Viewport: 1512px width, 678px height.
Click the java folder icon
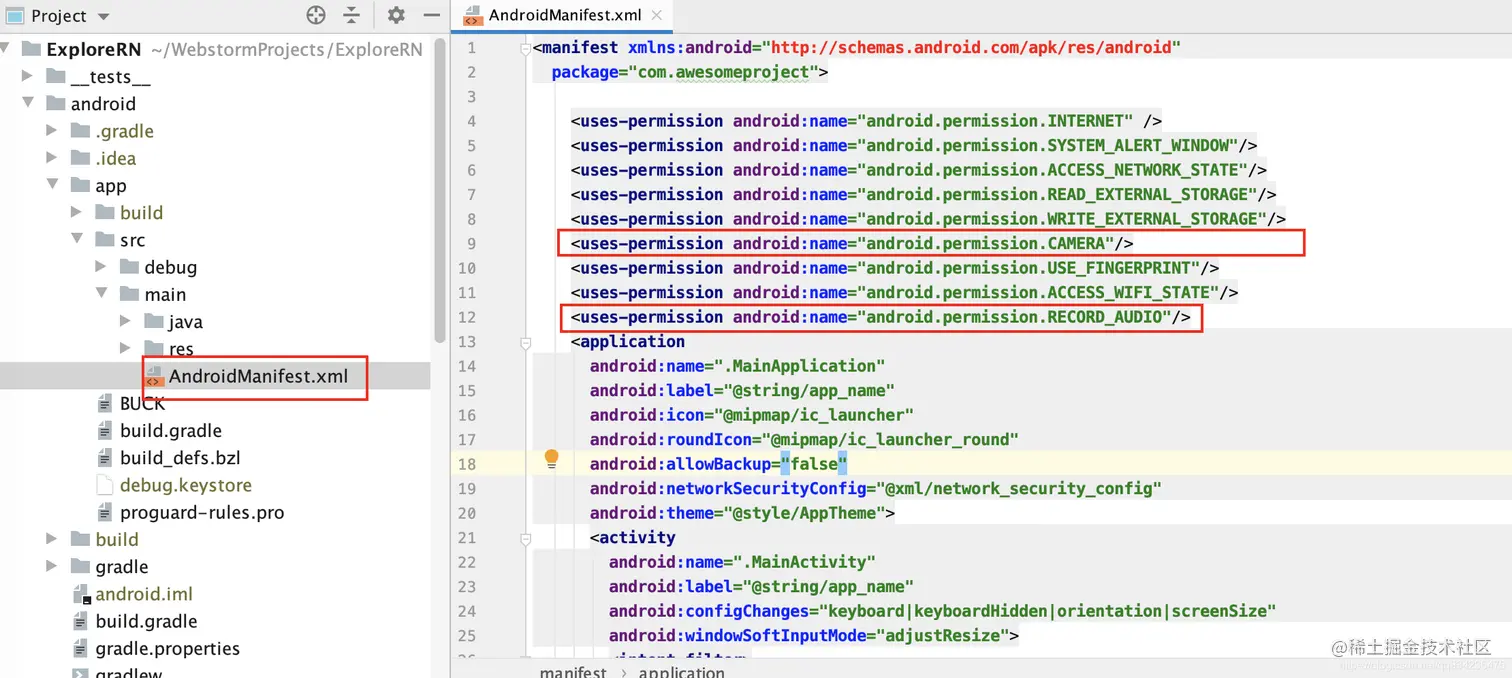[153, 321]
